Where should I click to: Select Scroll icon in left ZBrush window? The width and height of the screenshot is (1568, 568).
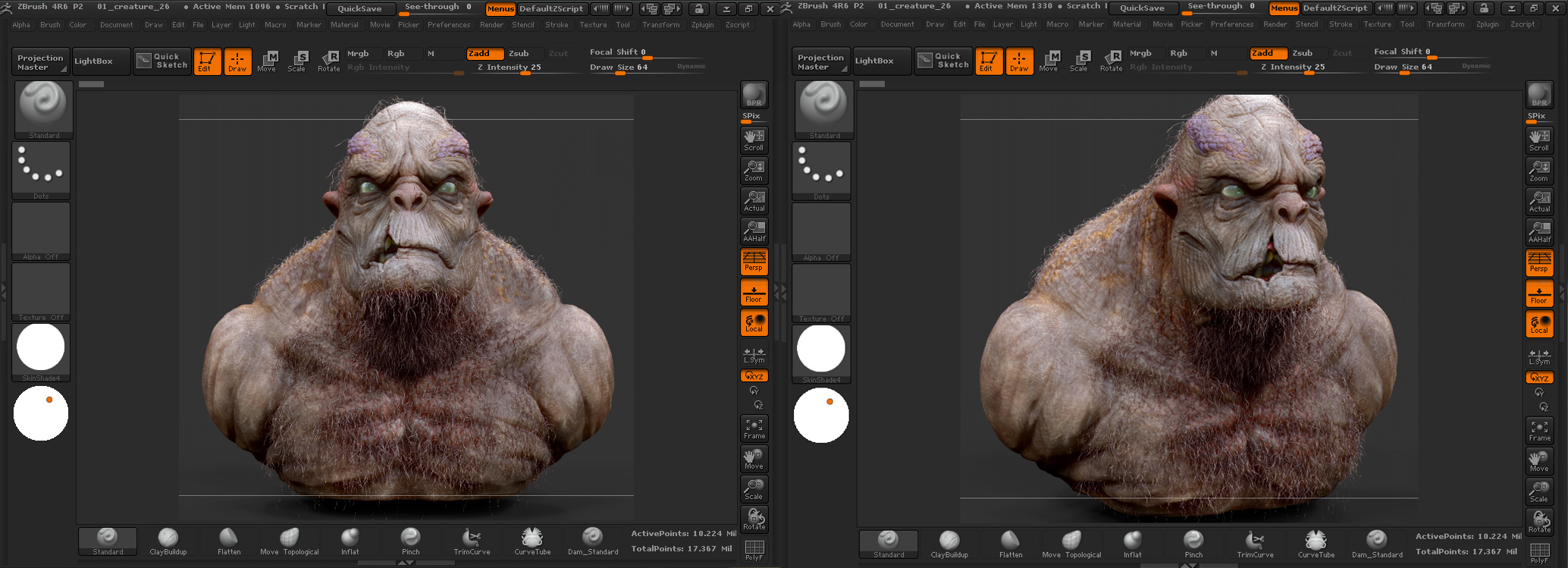pos(754,140)
